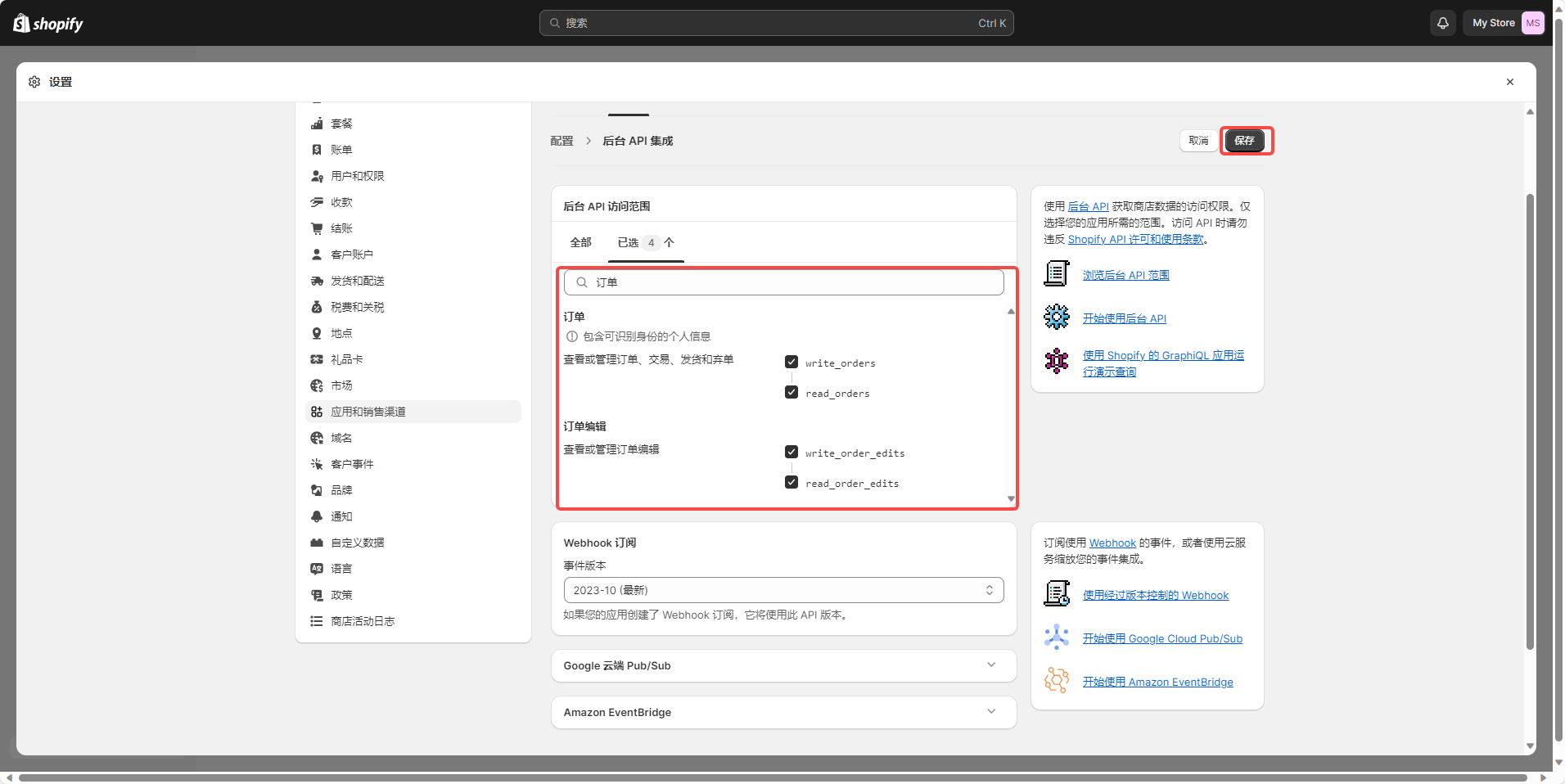
Task: Click the 品牌 brand icon
Action: [317, 490]
